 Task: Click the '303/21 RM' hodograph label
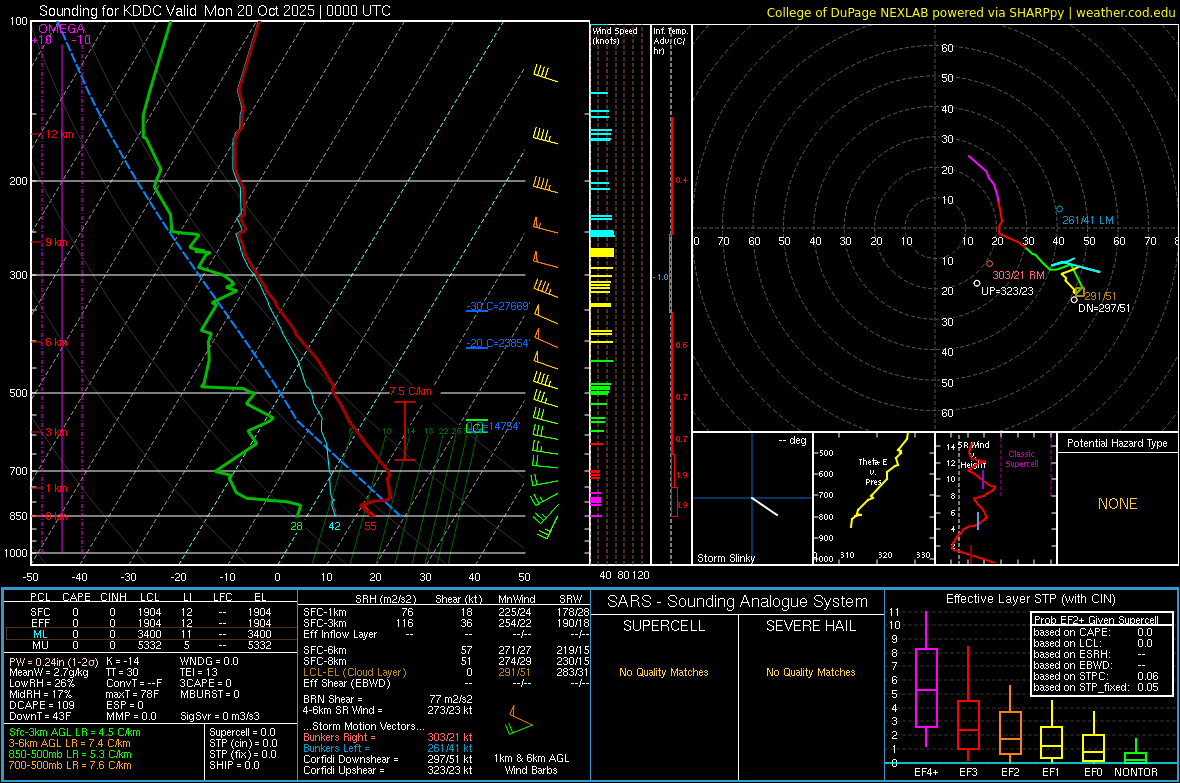[1018, 275]
